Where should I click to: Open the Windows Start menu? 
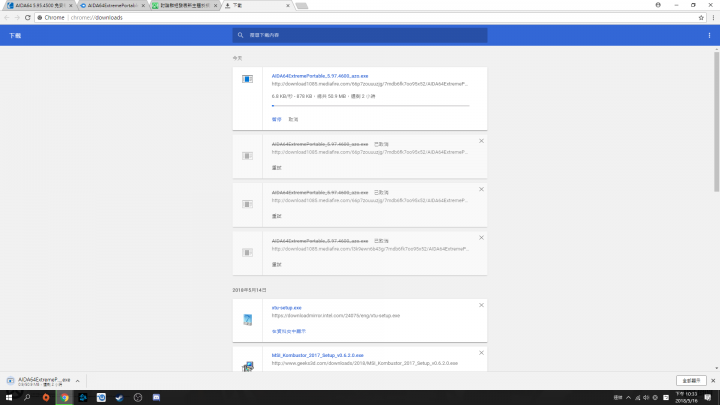(9, 398)
